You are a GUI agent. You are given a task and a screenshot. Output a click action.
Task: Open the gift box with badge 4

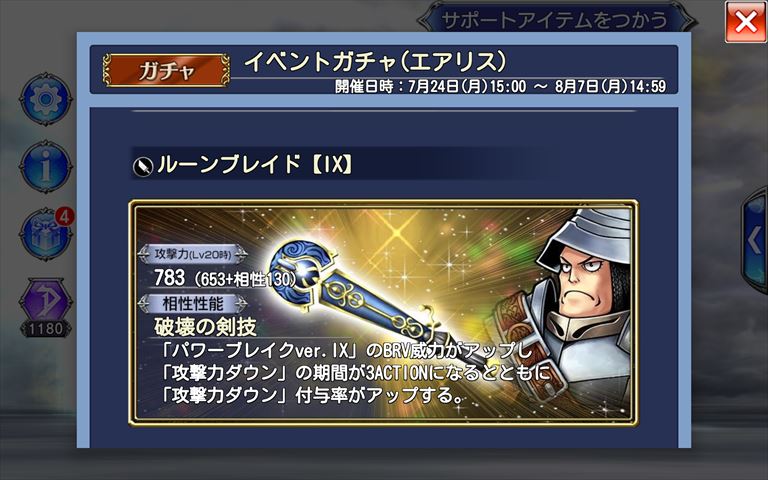coord(46,234)
